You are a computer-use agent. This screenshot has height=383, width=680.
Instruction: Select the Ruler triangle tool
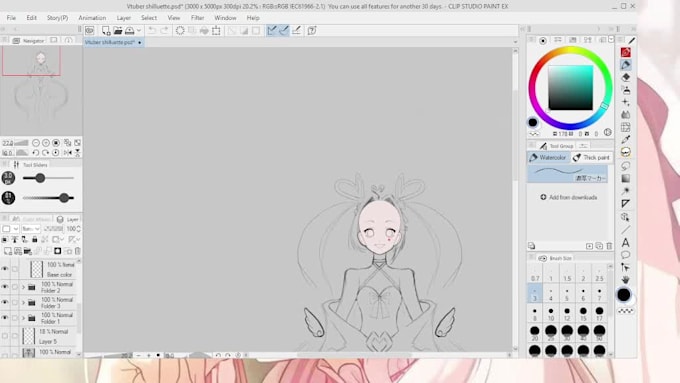[625, 203]
